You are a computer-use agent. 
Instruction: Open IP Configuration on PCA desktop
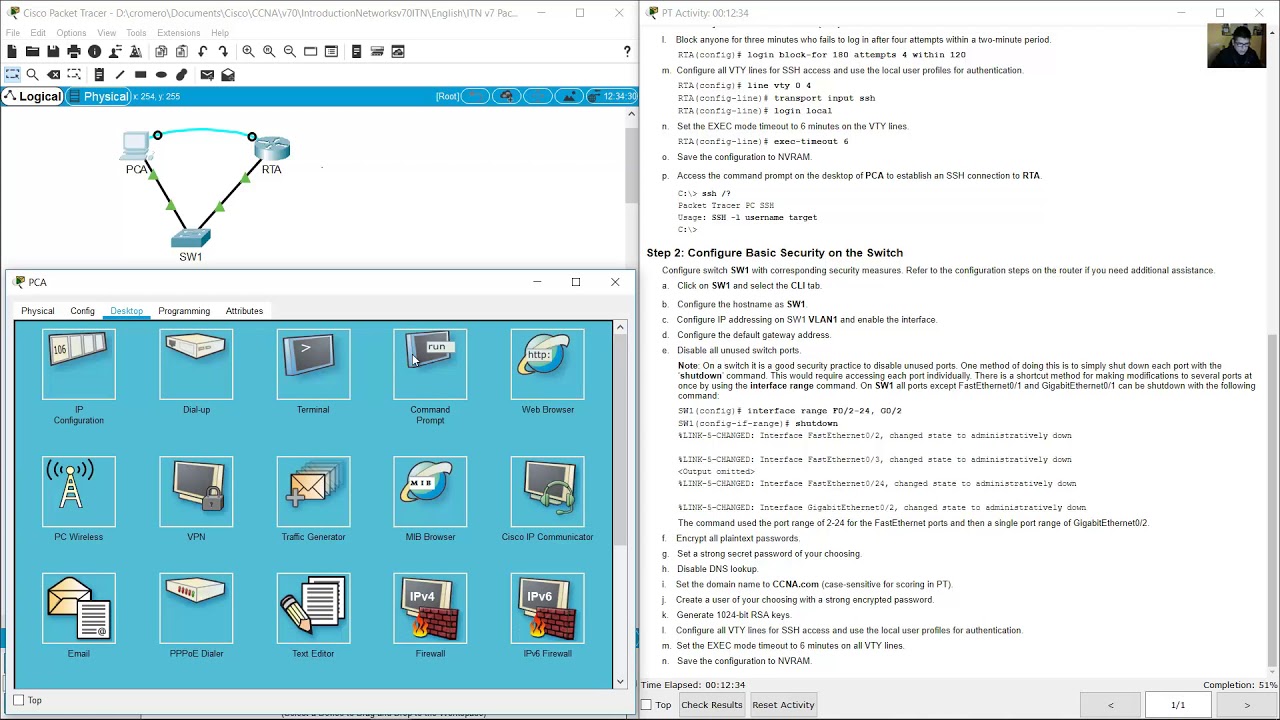click(x=79, y=365)
